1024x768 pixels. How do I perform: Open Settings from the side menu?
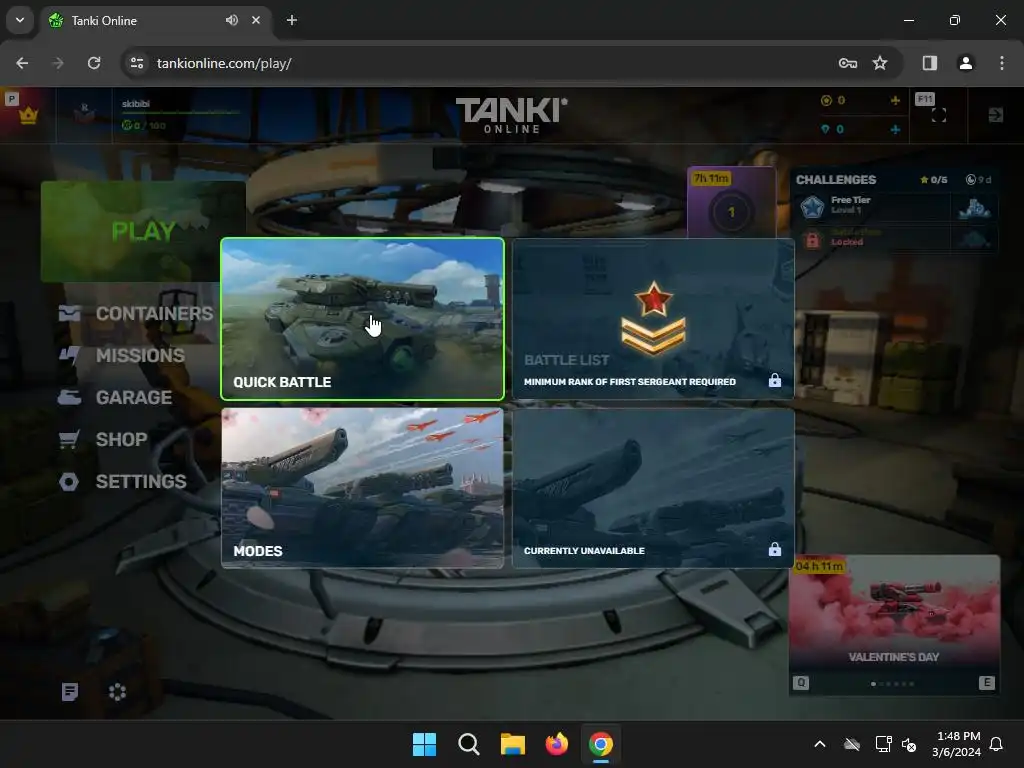tap(122, 481)
